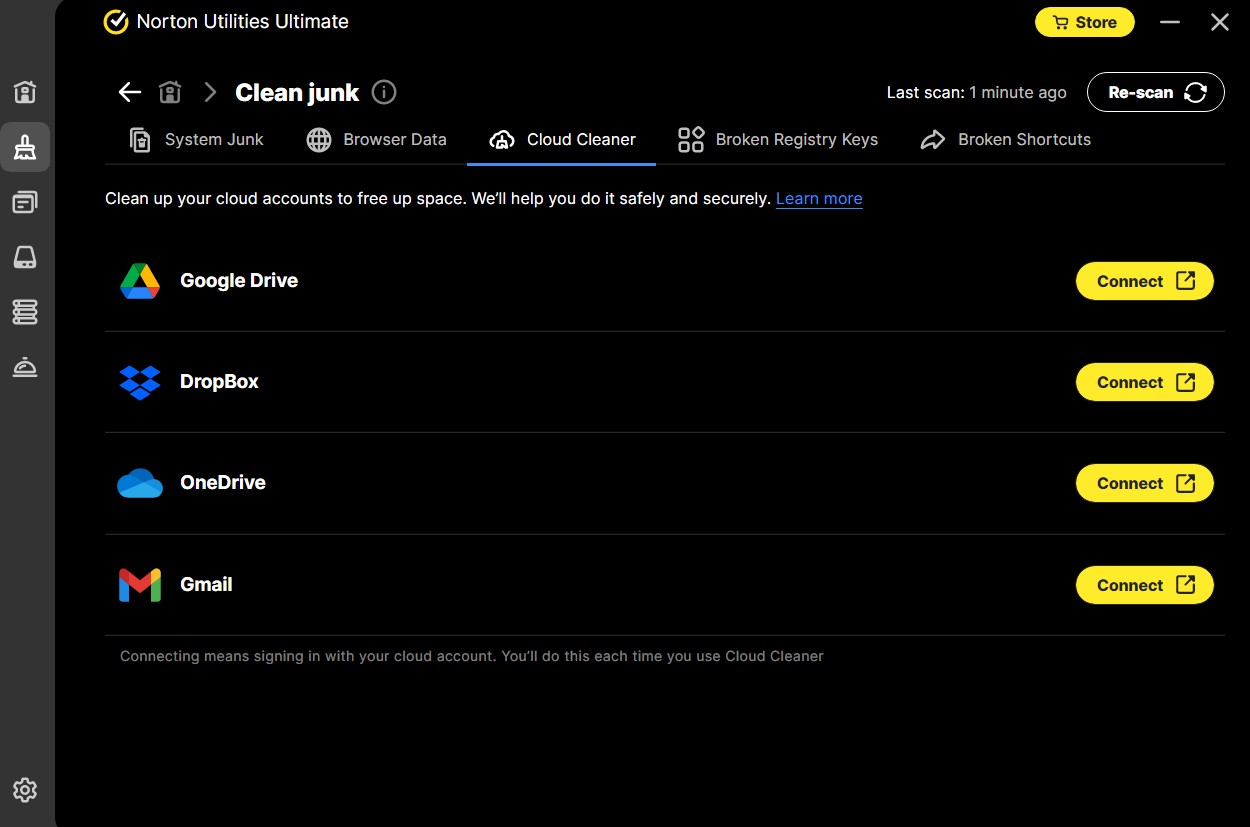Open the stacked servers sidebar icon
1250x827 pixels.
point(25,312)
